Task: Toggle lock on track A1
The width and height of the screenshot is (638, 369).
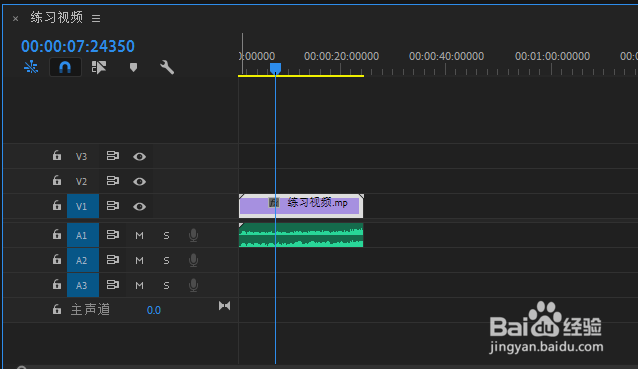Action: point(57,235)
